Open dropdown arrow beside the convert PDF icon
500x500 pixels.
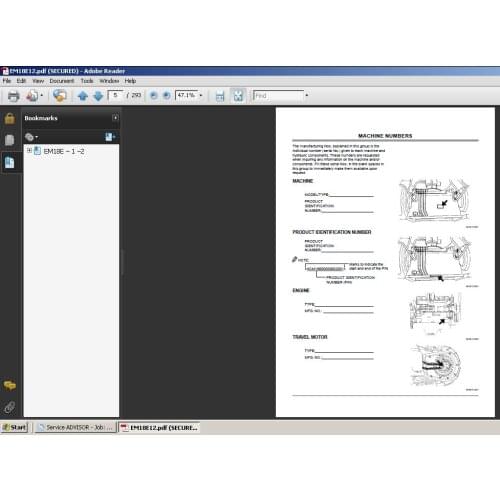coord(42,96)
